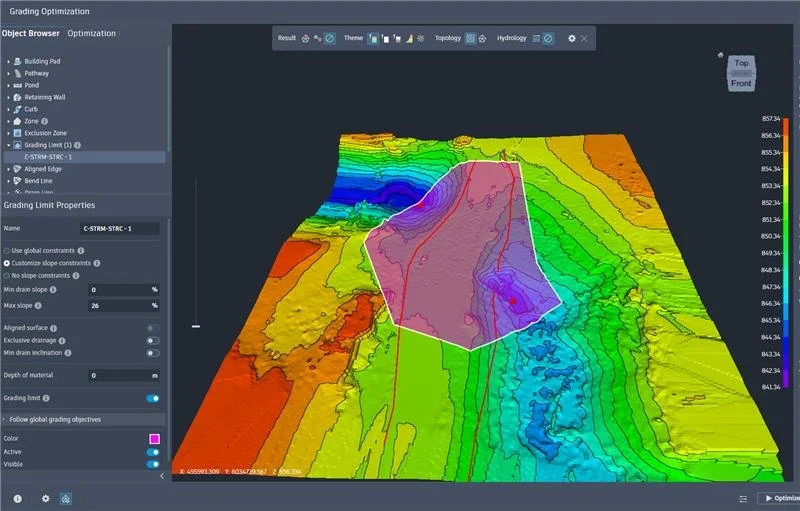Toggle the Active switch
The width and height of the screenshot is (800, 511).
tap(153, 452)
